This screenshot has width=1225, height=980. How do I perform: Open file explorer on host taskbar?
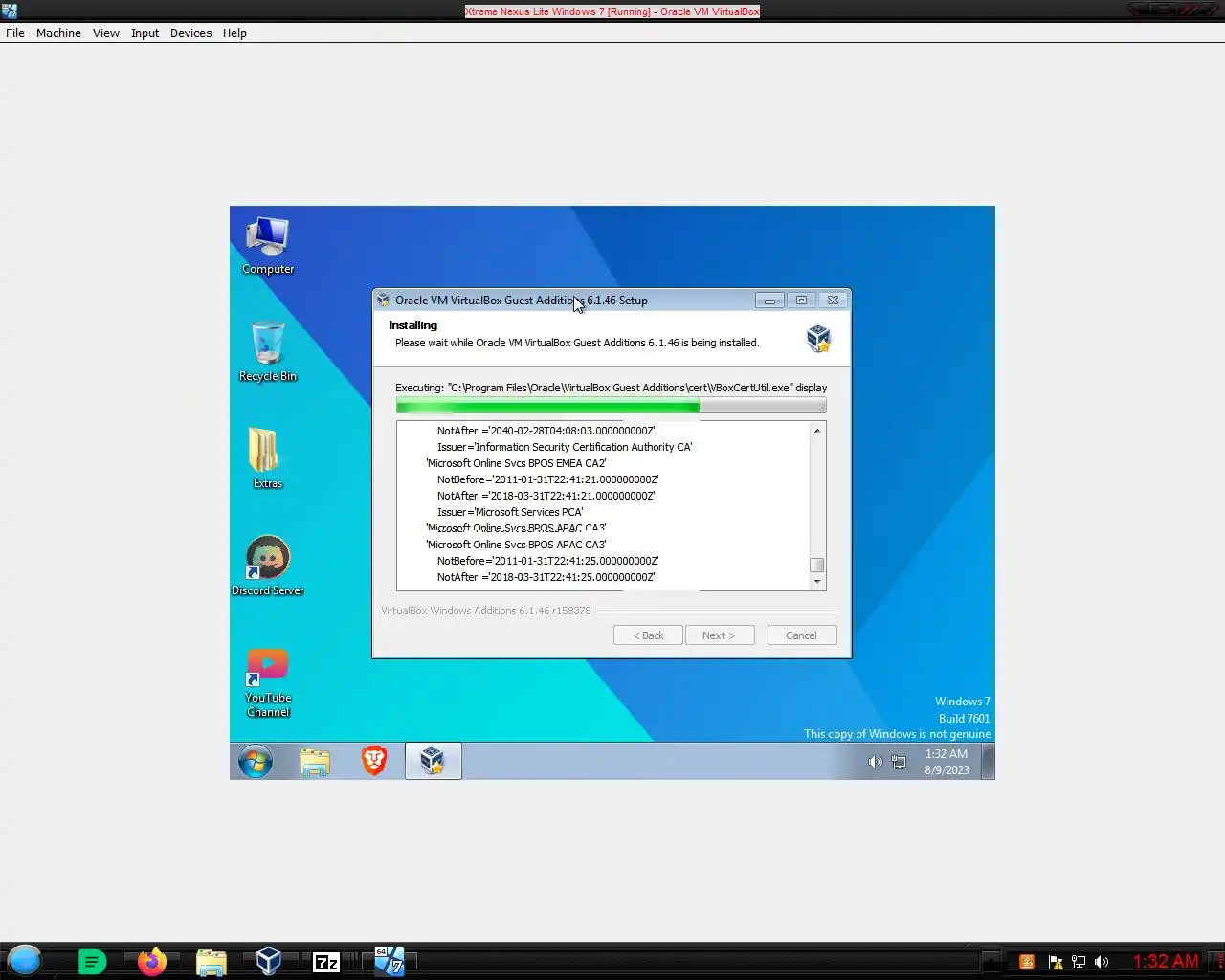pos(211,961)
